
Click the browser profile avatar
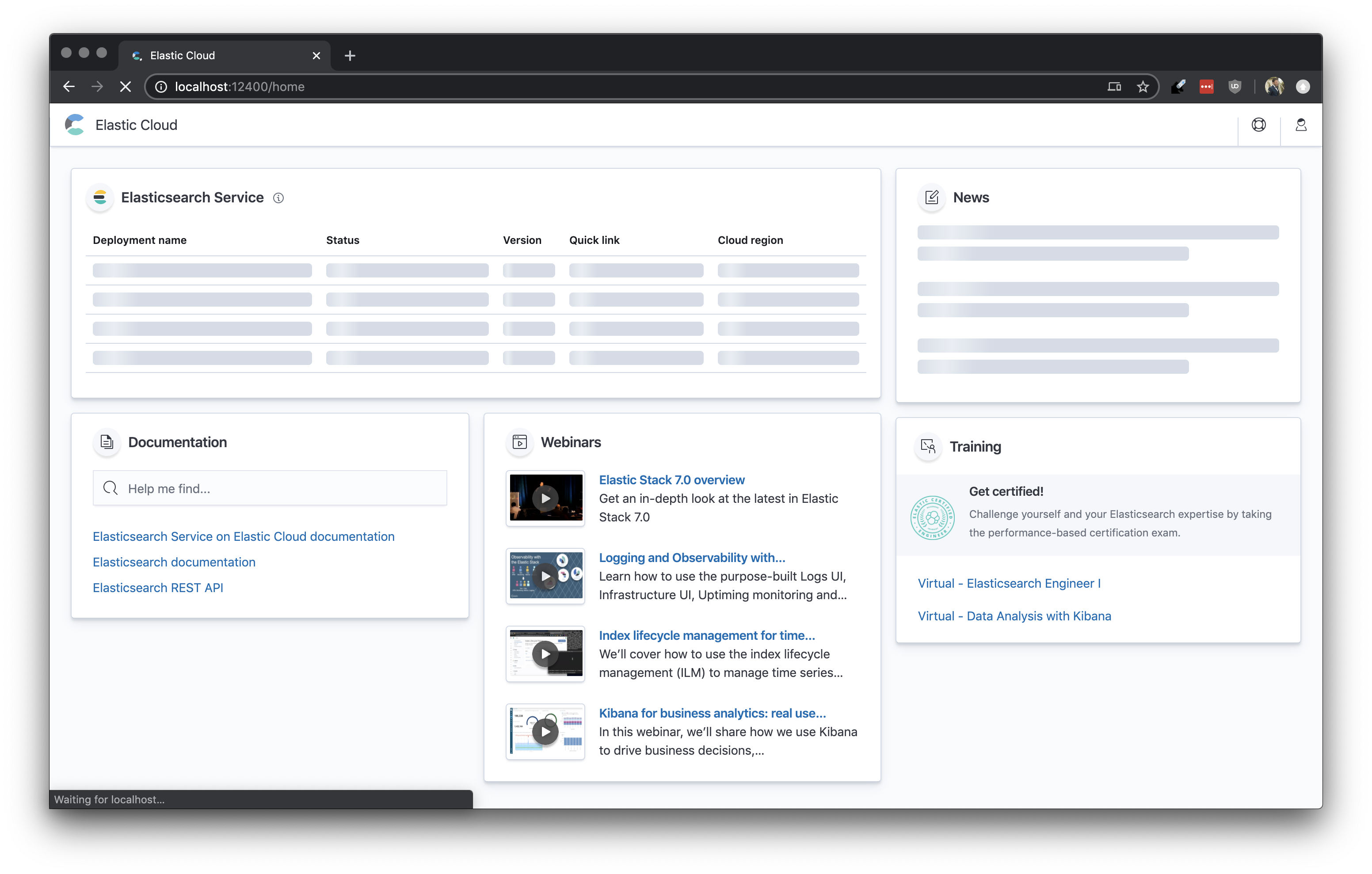[1274, 86]
